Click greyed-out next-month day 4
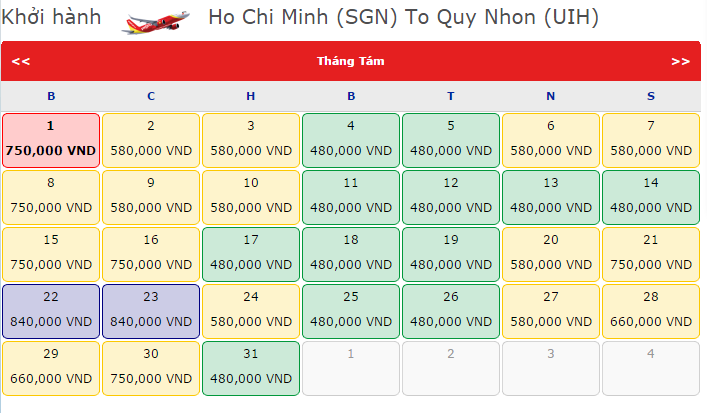This screenshot has width=707, height=413. (651, 368)
